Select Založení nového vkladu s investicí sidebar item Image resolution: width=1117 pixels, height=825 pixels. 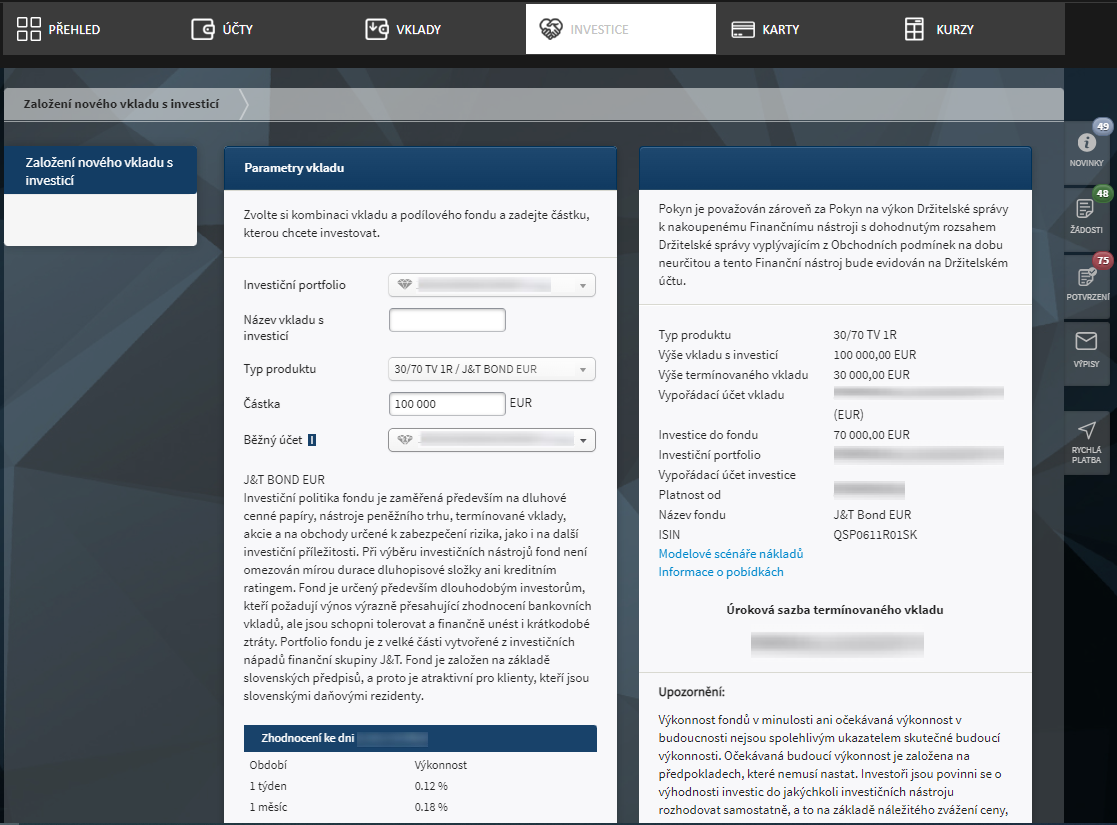(x=100, y=171)
